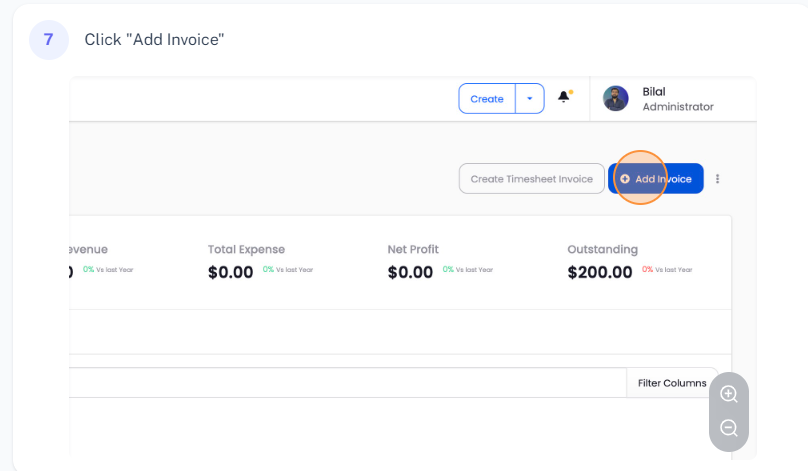
Task: Select the Total Expense $0.00 amount
Action: point(230,272)
